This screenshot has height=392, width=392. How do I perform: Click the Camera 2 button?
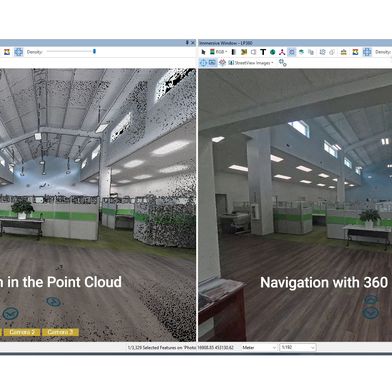(22, 332)
